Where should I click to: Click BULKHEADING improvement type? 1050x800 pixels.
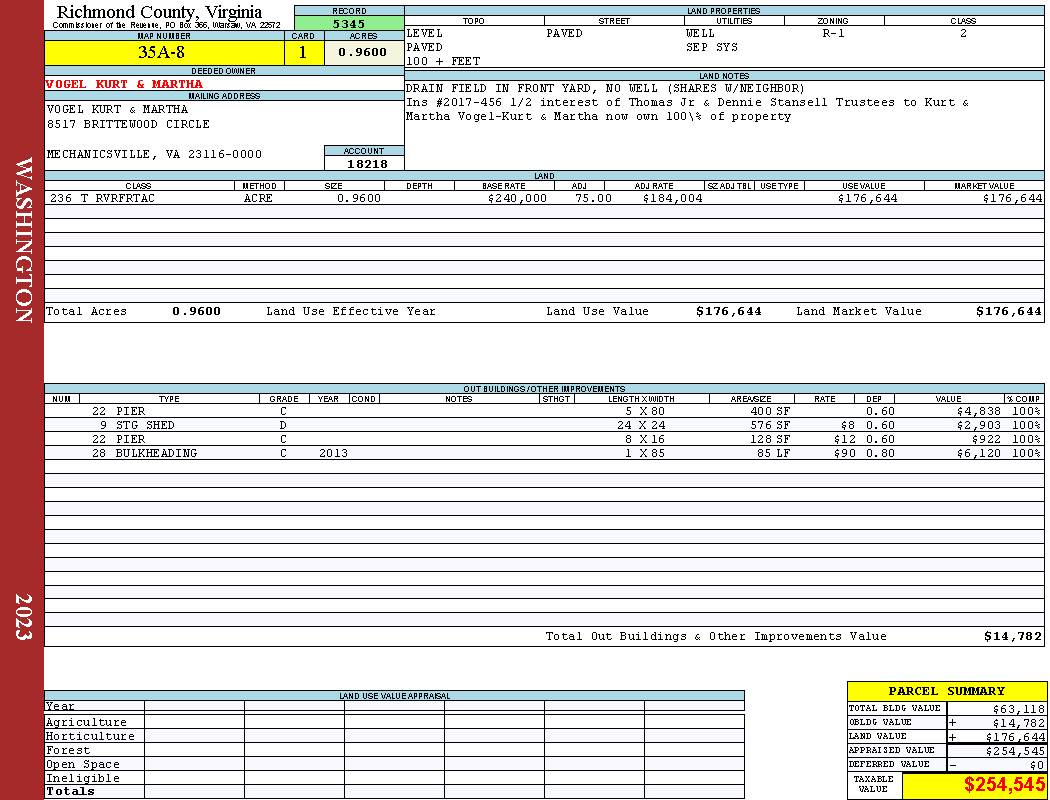[x=156, y=453]
